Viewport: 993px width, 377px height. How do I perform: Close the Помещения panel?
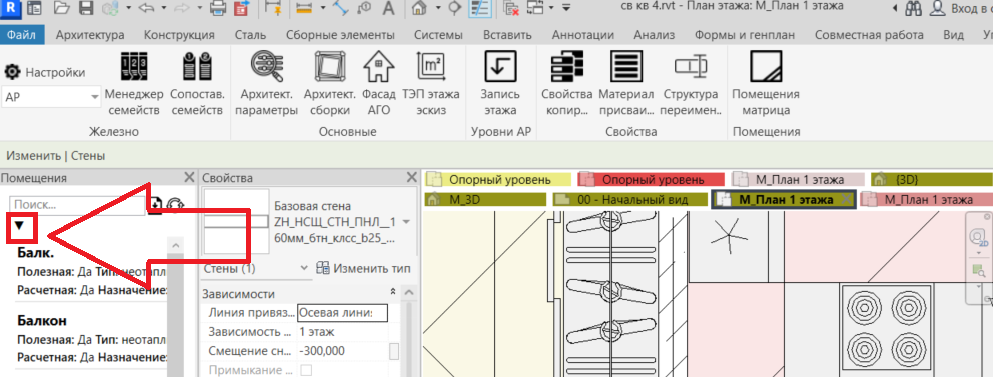point(189,177)
